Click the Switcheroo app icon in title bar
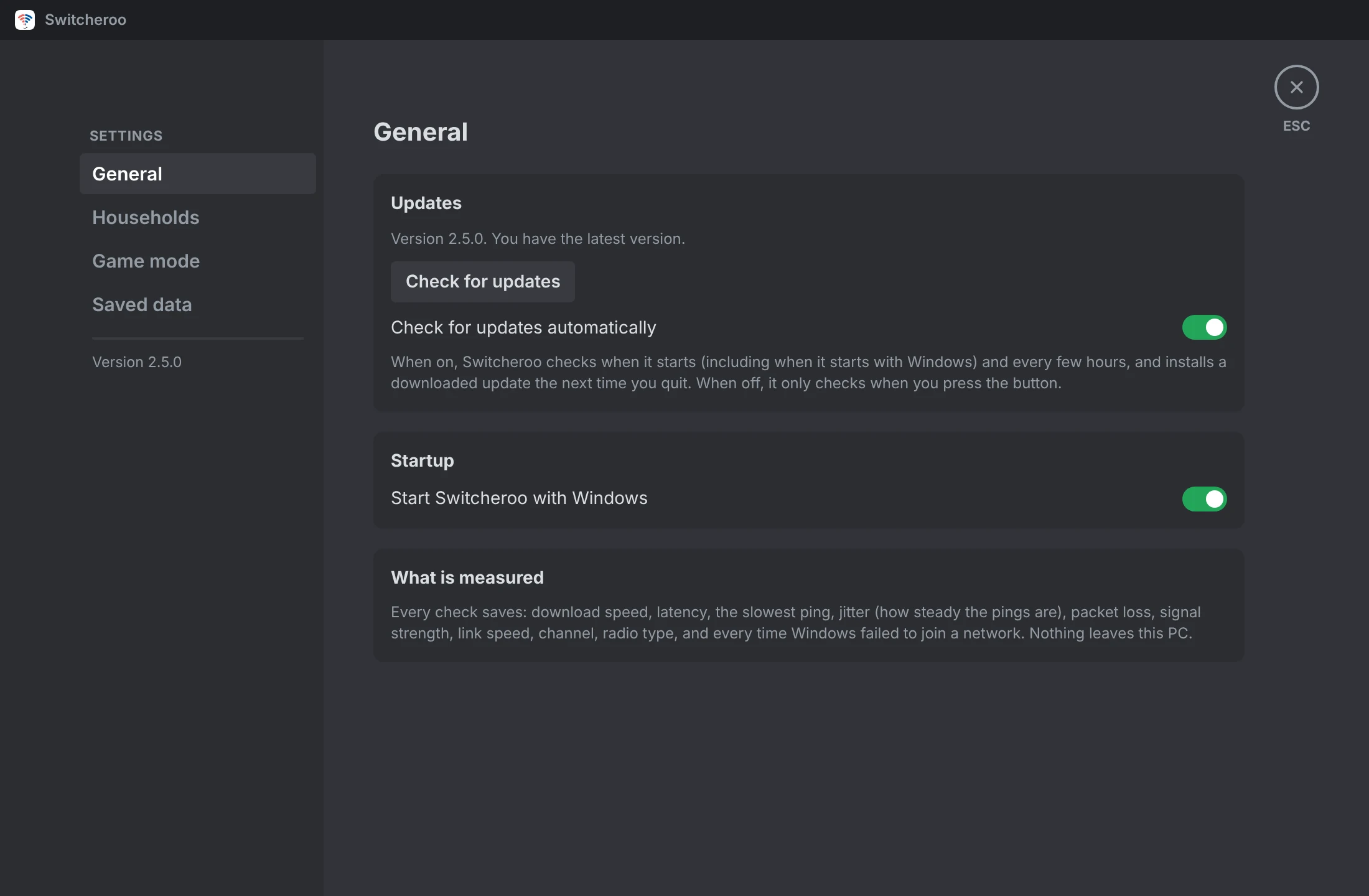Viewport: 1369px width, 896px height. pos(25,20)
